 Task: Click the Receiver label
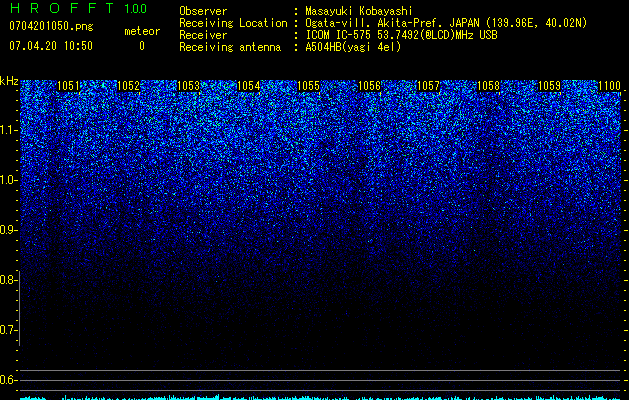point(203,35)
